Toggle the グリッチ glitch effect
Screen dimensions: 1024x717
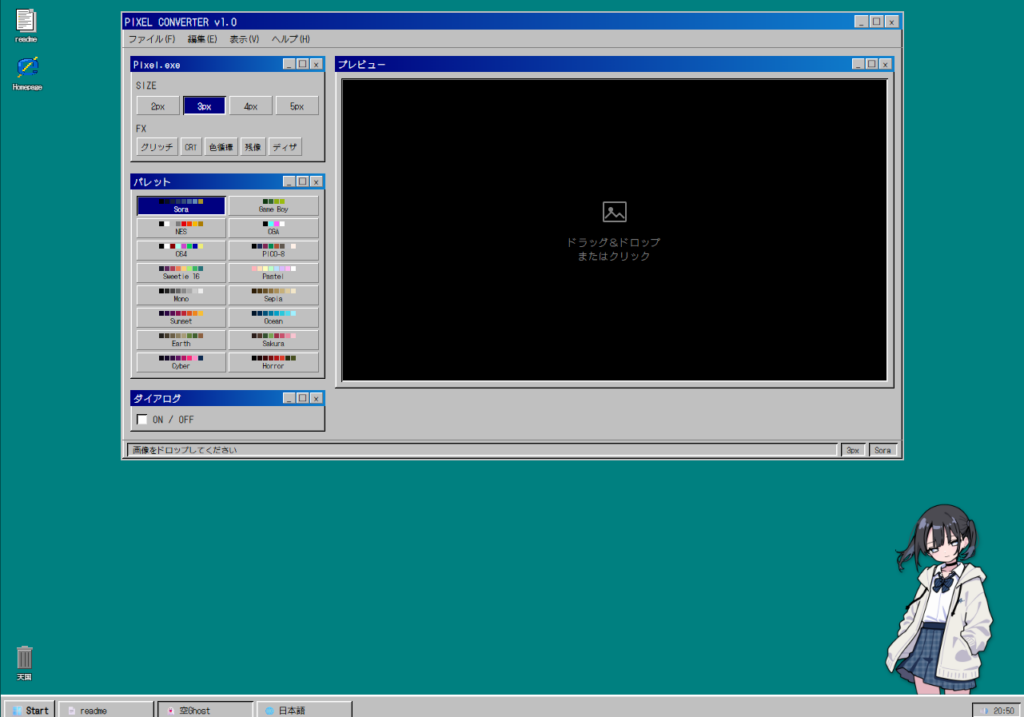click(157, 147)
